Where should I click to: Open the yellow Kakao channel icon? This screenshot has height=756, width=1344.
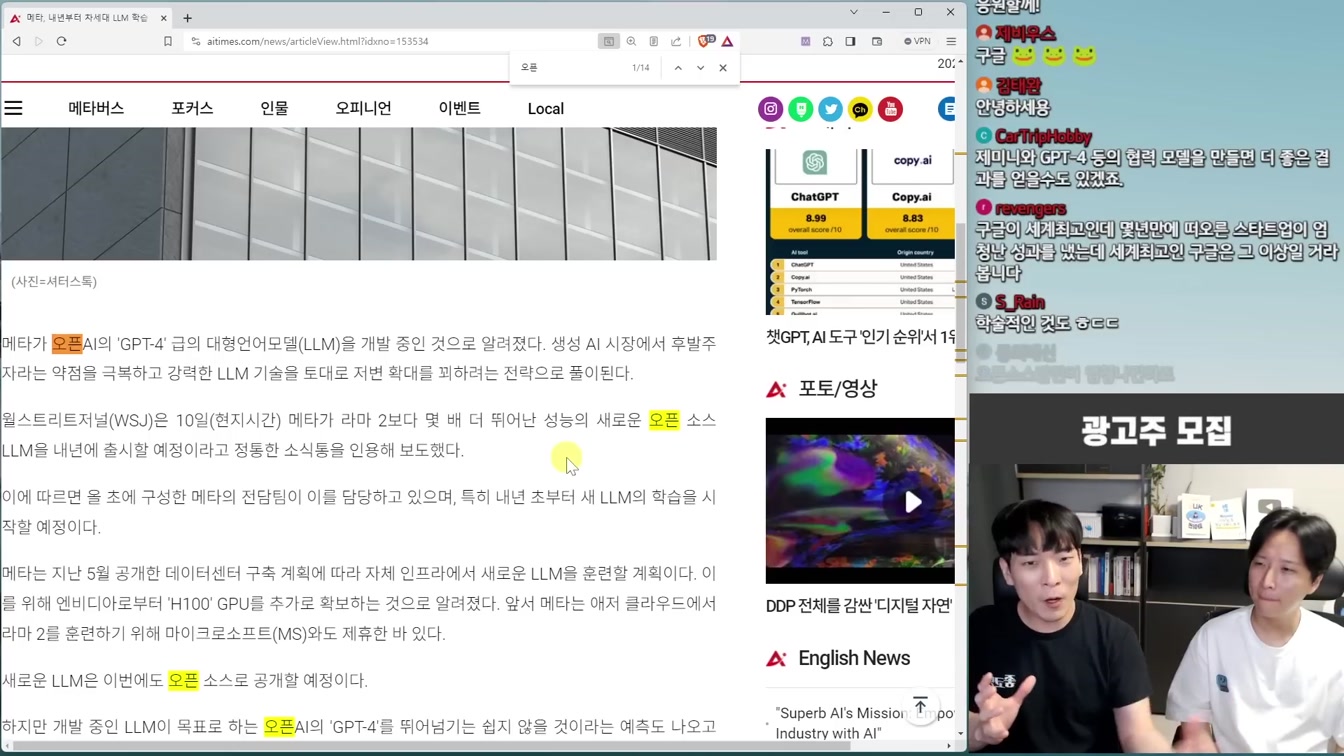point(860,109)
